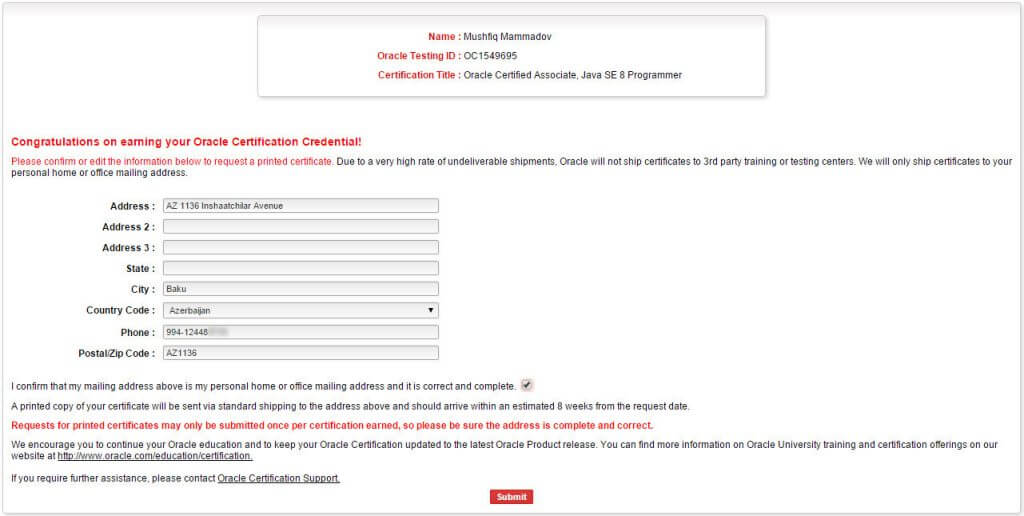The width and height of the screenshot is (1024, 516).
Task: Click the 'Please confirm or edit' red instruction text
Action: pos(172,161)
